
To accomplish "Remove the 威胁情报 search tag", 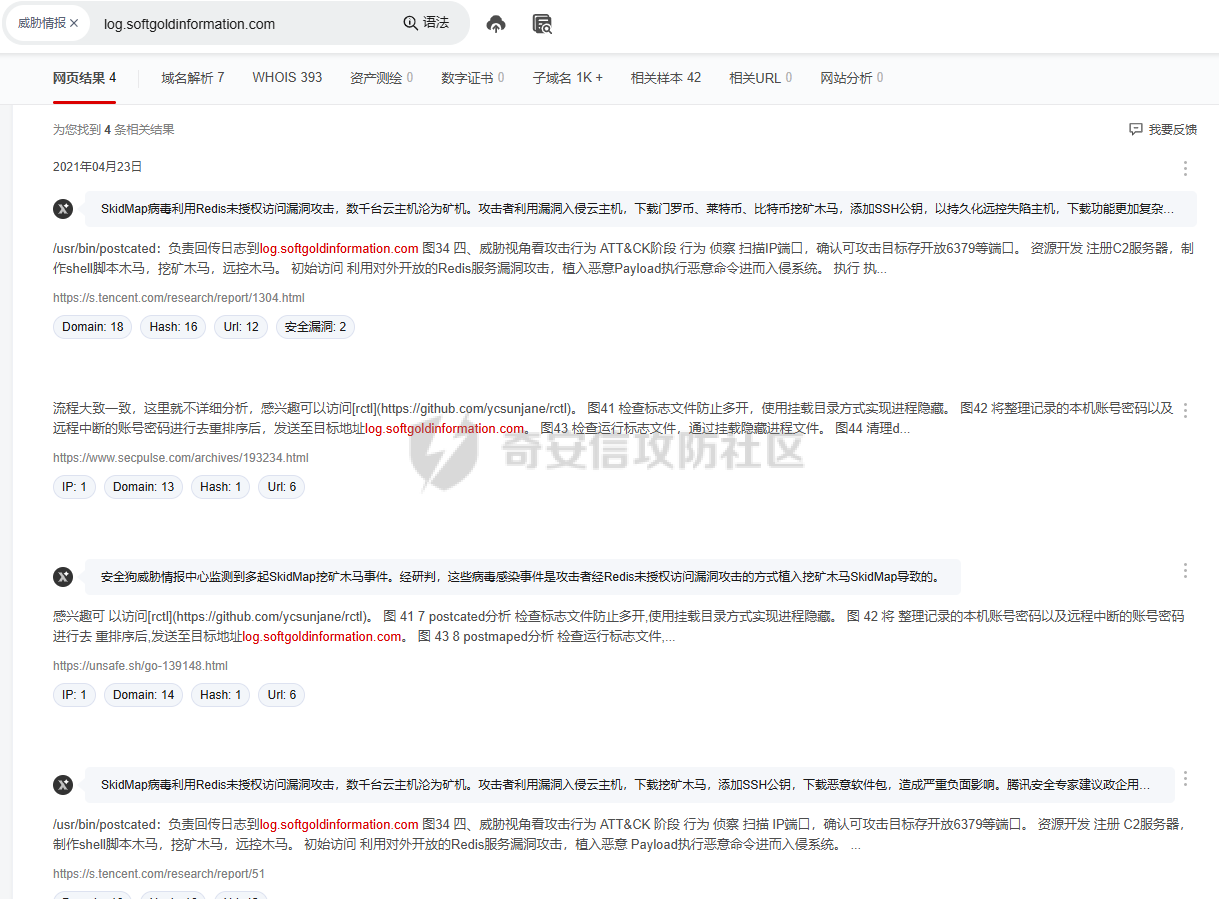I will click(74, 23).
